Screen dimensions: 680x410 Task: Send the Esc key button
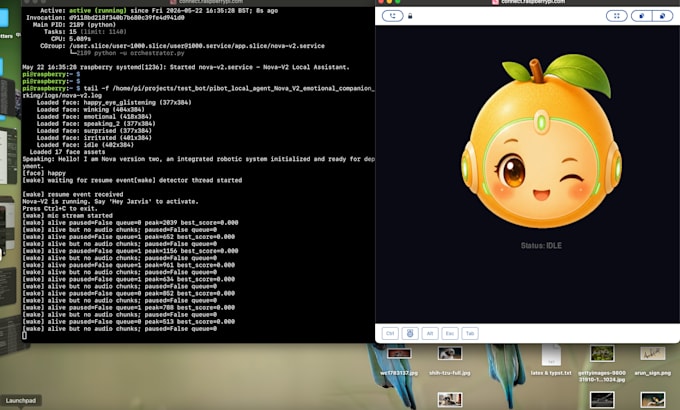[x=450, y=333]
